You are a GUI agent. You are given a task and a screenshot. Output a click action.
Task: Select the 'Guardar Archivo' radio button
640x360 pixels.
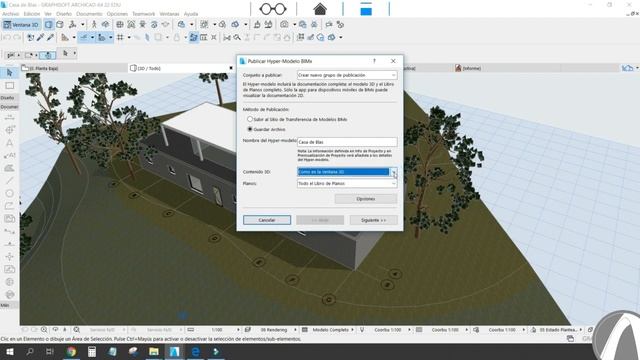250,129
